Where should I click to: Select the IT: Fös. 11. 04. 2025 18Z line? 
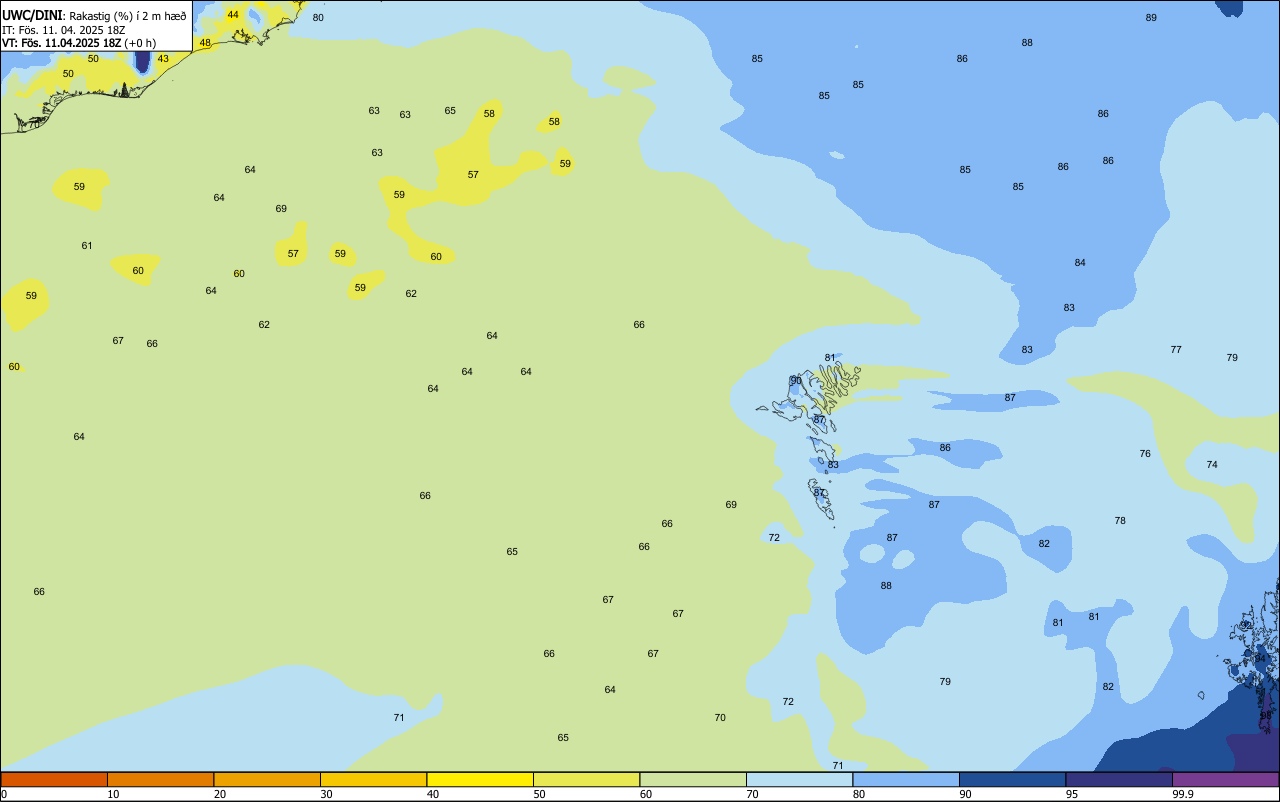64,30
